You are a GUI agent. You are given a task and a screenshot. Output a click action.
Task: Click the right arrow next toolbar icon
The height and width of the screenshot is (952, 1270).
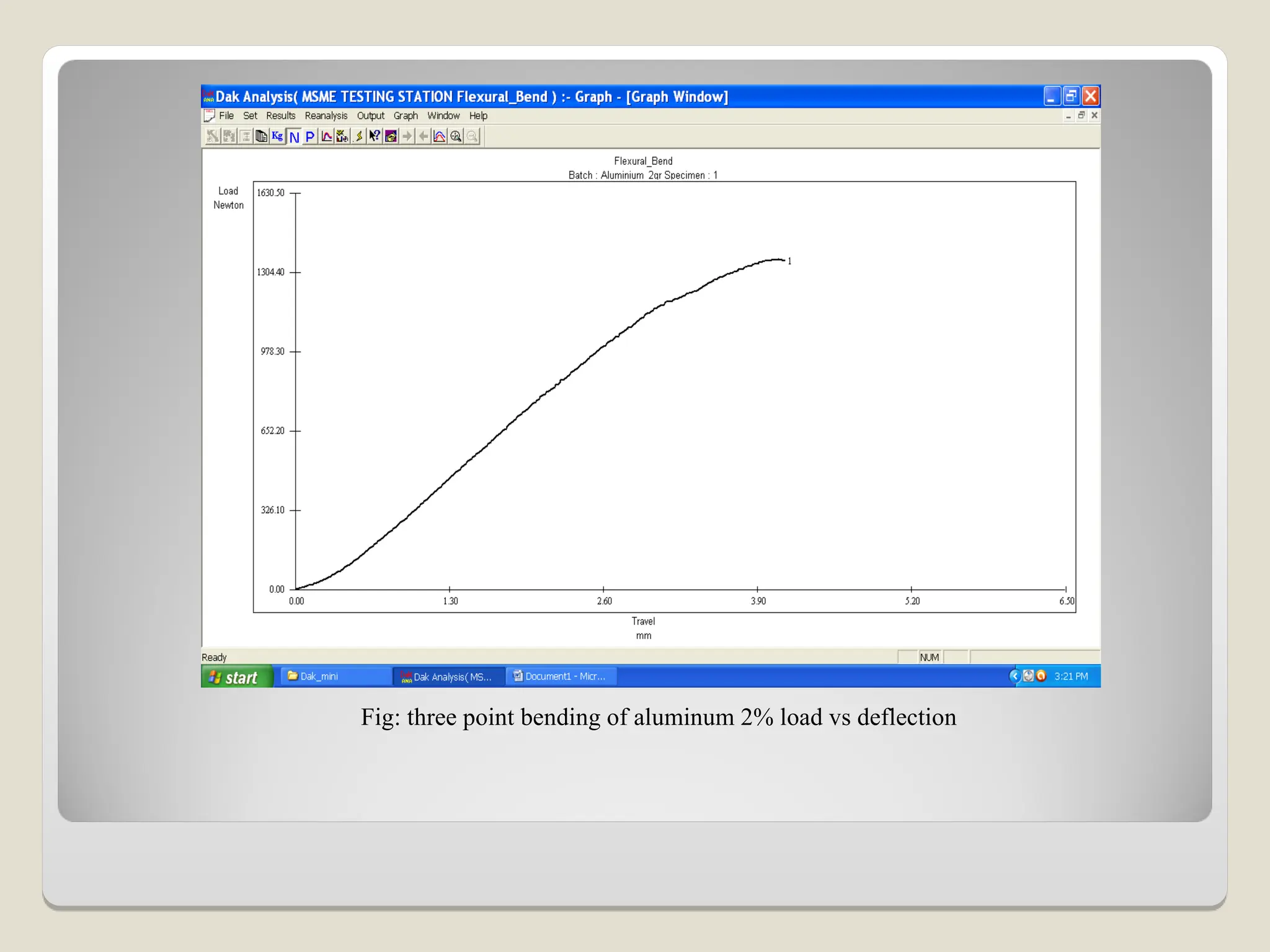[407, 136]
